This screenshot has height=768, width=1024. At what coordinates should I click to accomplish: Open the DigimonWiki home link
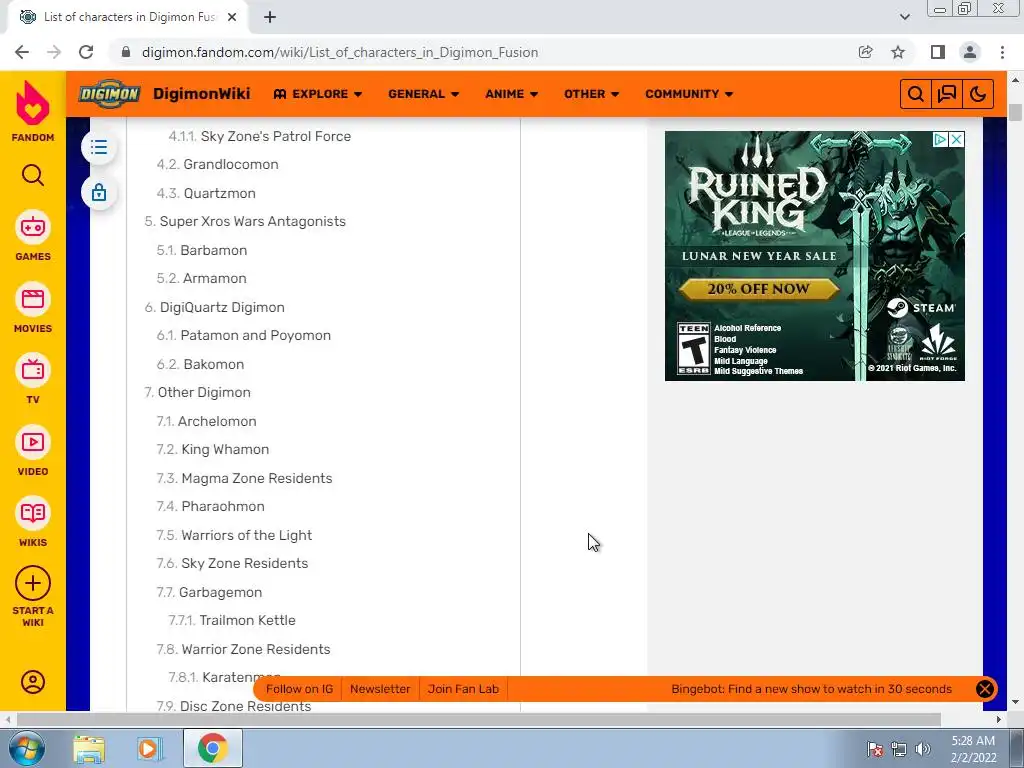pos(201,94)
